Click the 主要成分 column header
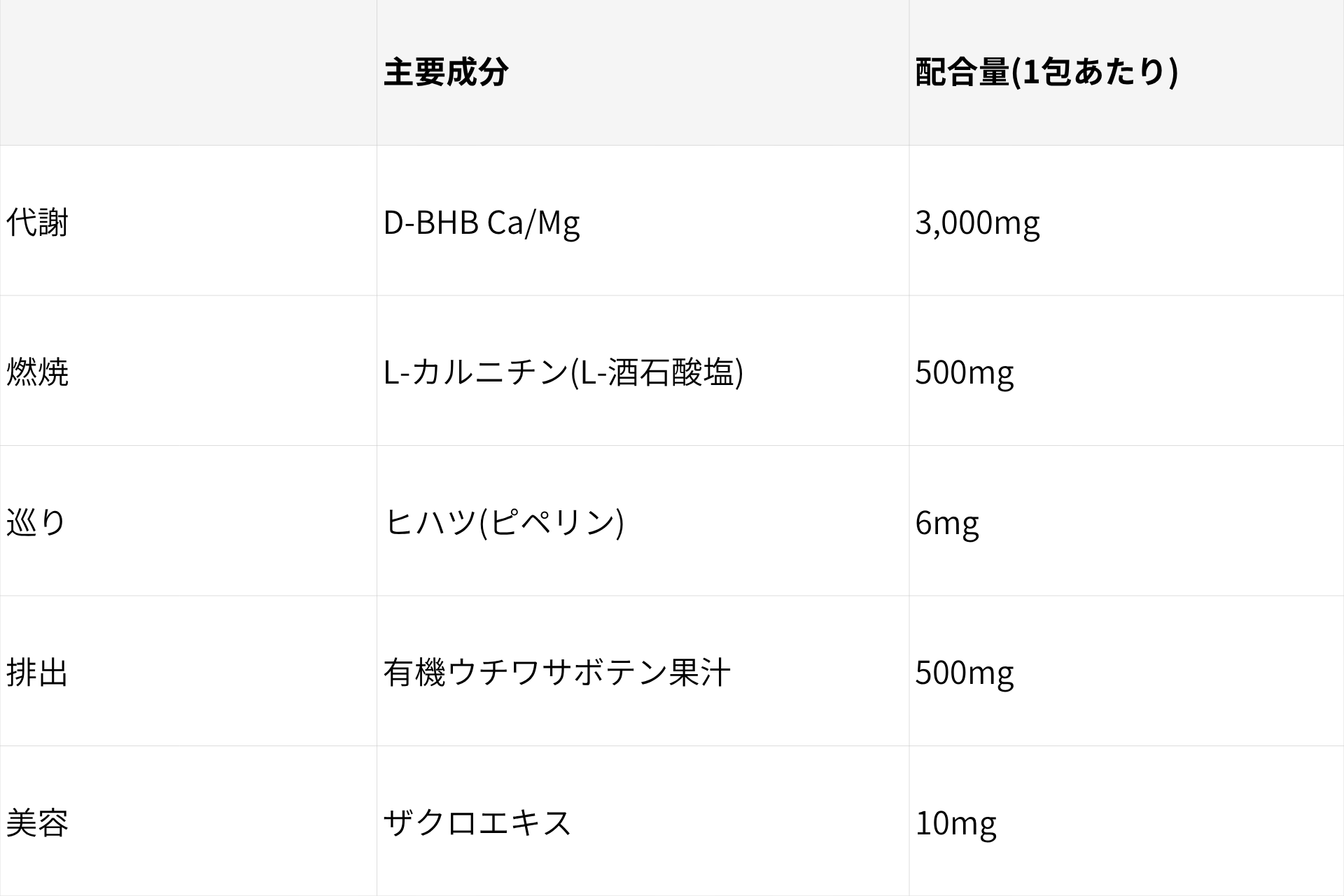The width and height of the screenshot is (1344, 896). [643, 73]
